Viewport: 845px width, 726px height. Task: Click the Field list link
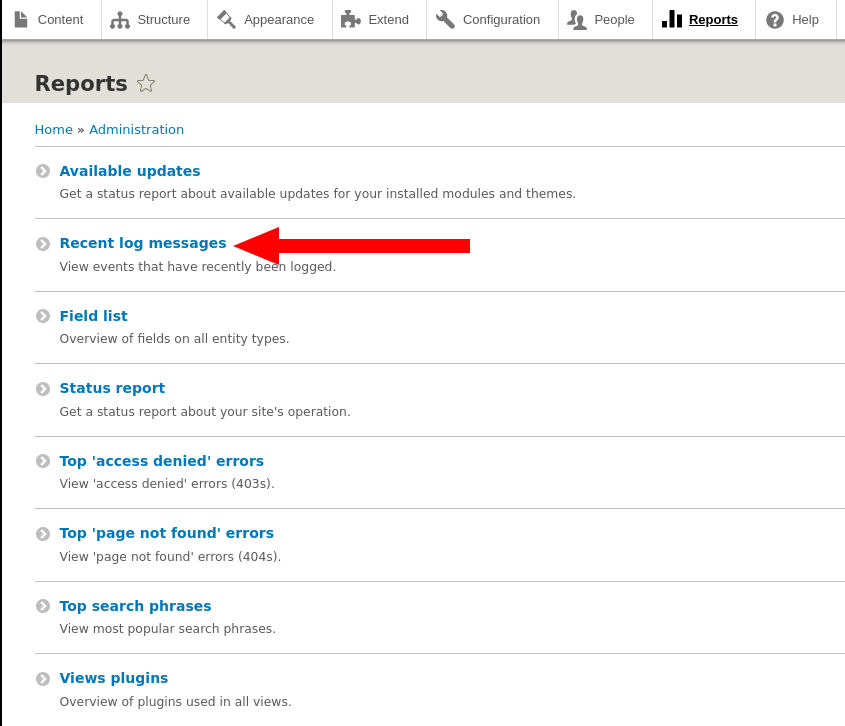[93, 315]
